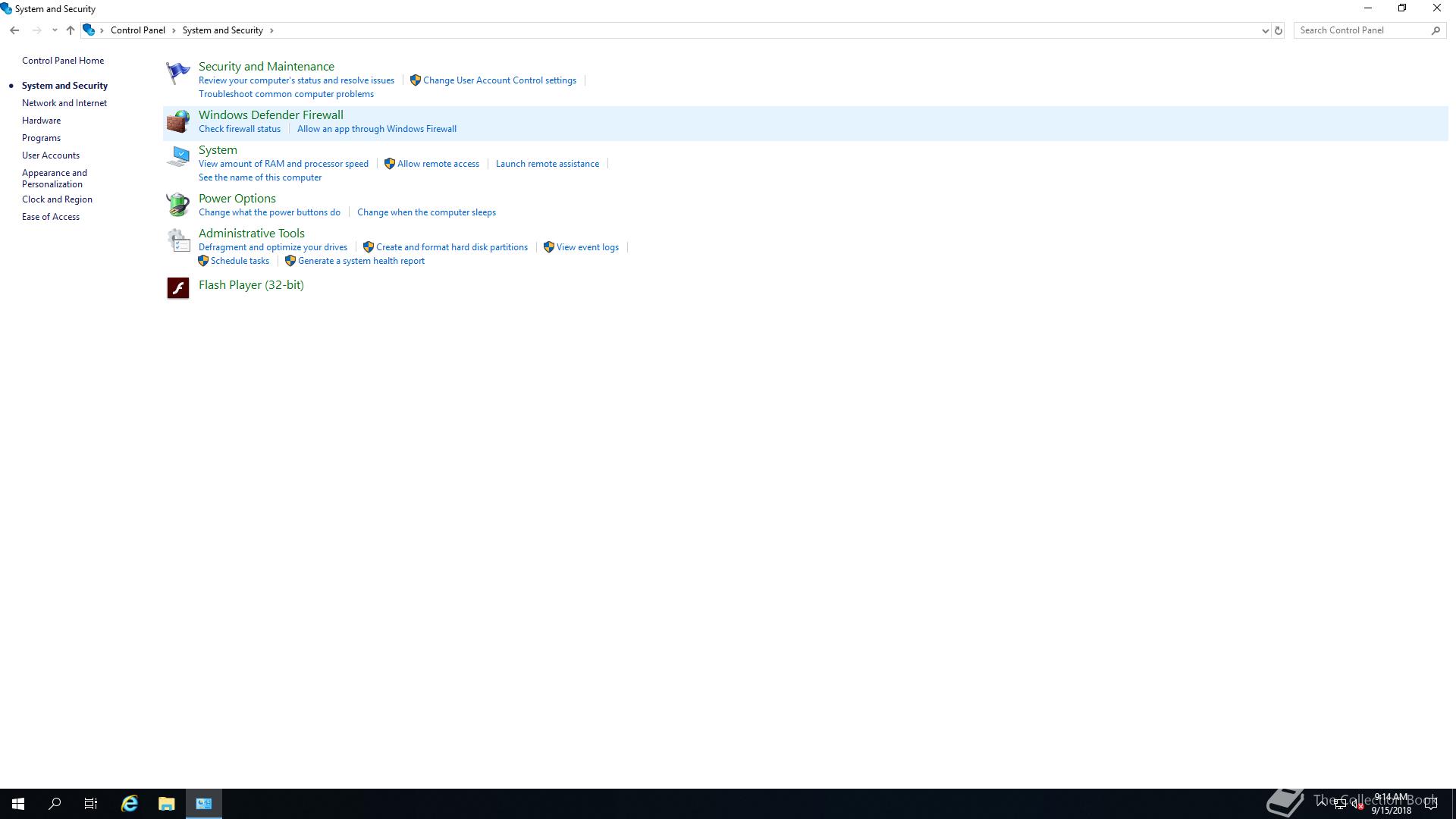Select Hardware category in sidebar

[x=41, y=121]
